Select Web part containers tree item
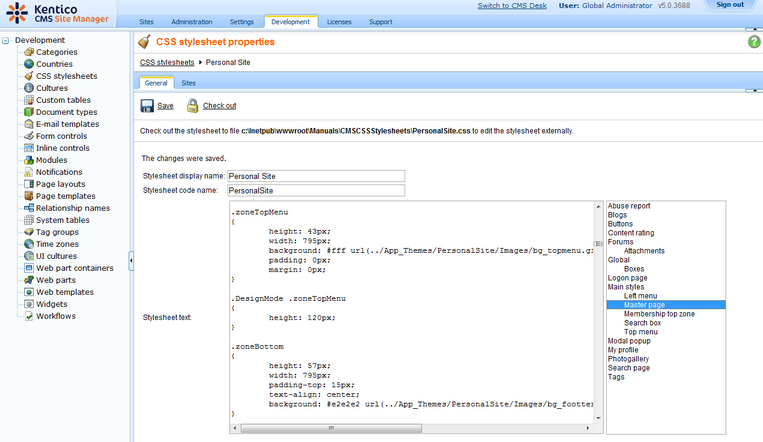The height and width of the screenshot is (442, 763). (x=74, y=268)
